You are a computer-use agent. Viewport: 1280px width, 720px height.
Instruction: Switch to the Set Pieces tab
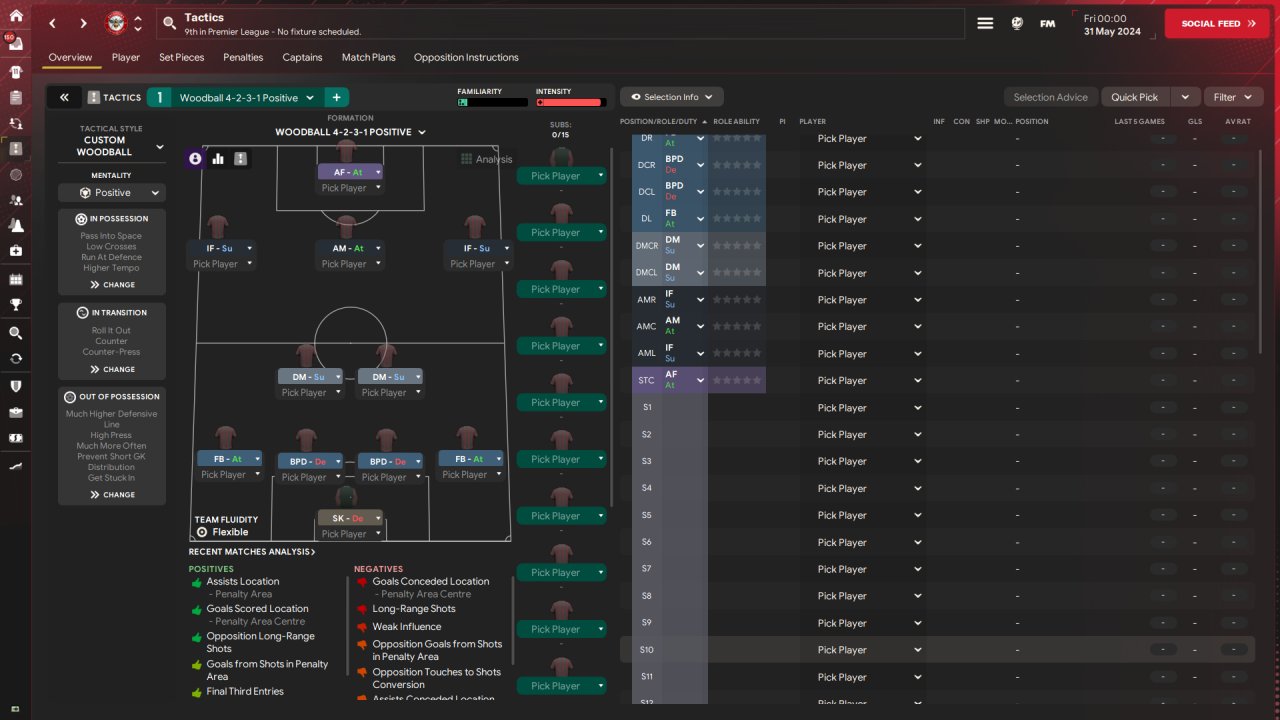point(181,57)
